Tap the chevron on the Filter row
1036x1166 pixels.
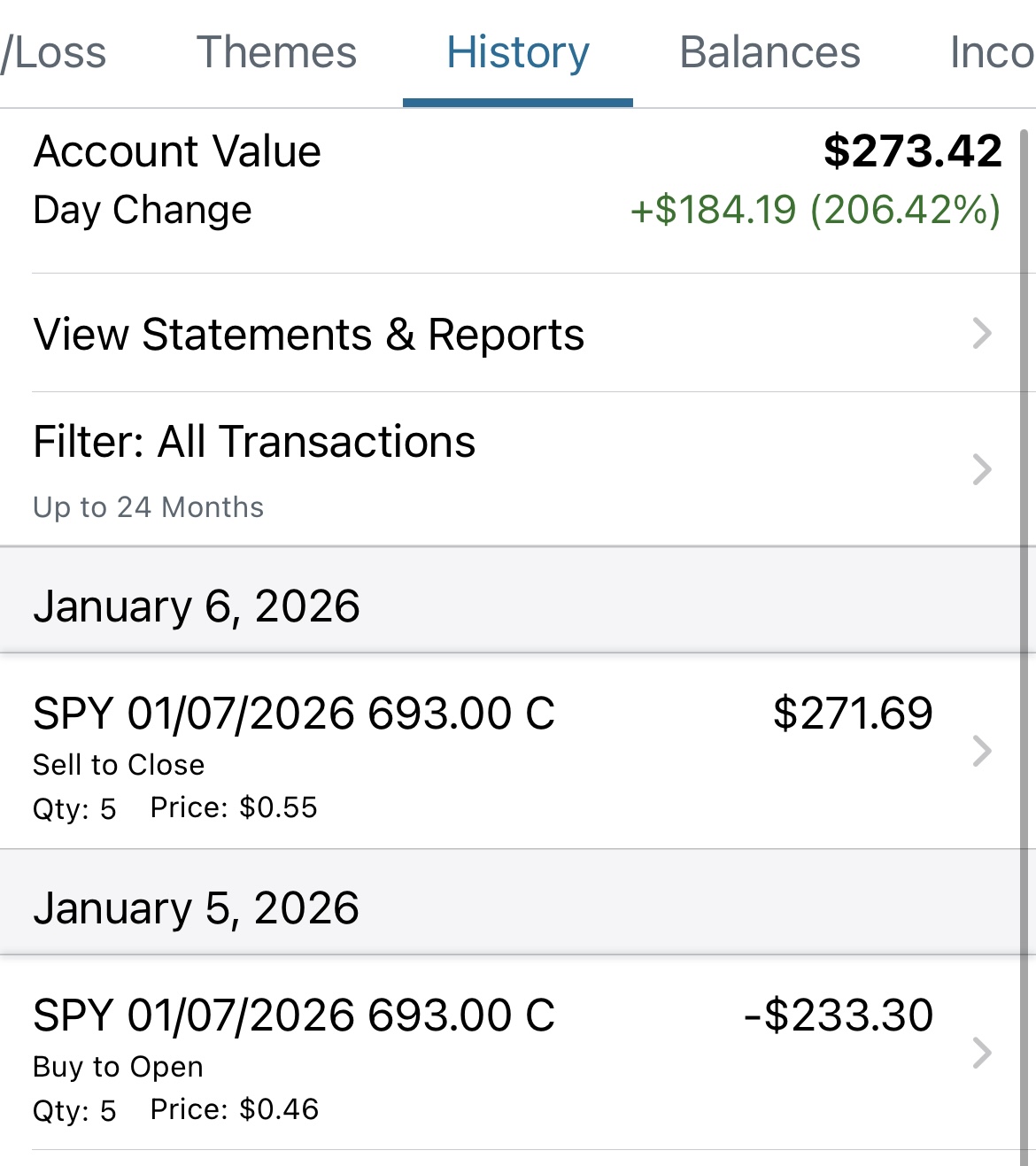(981, 469)
